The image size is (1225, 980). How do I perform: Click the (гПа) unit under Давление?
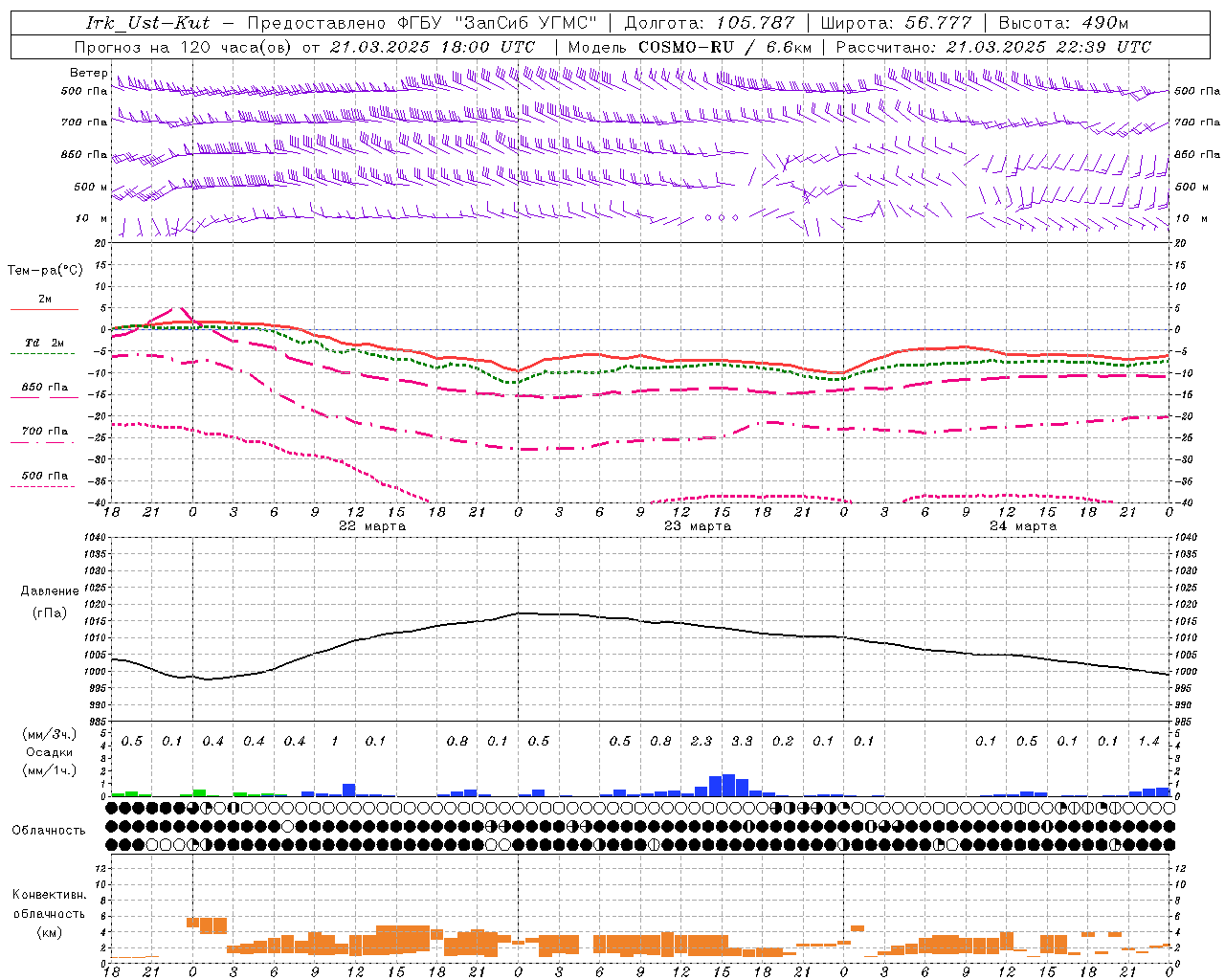pyautogui.click(x=50, y=612)
